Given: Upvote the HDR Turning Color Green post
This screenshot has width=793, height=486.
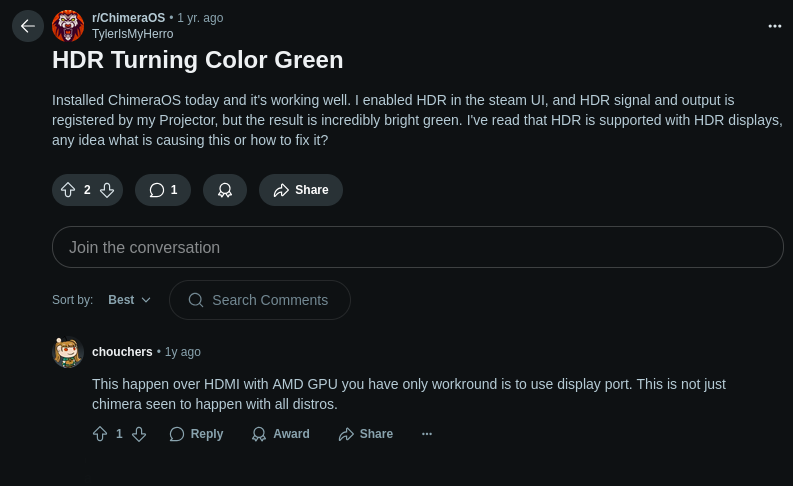Looking at the screenshot, I should point(68,190).
